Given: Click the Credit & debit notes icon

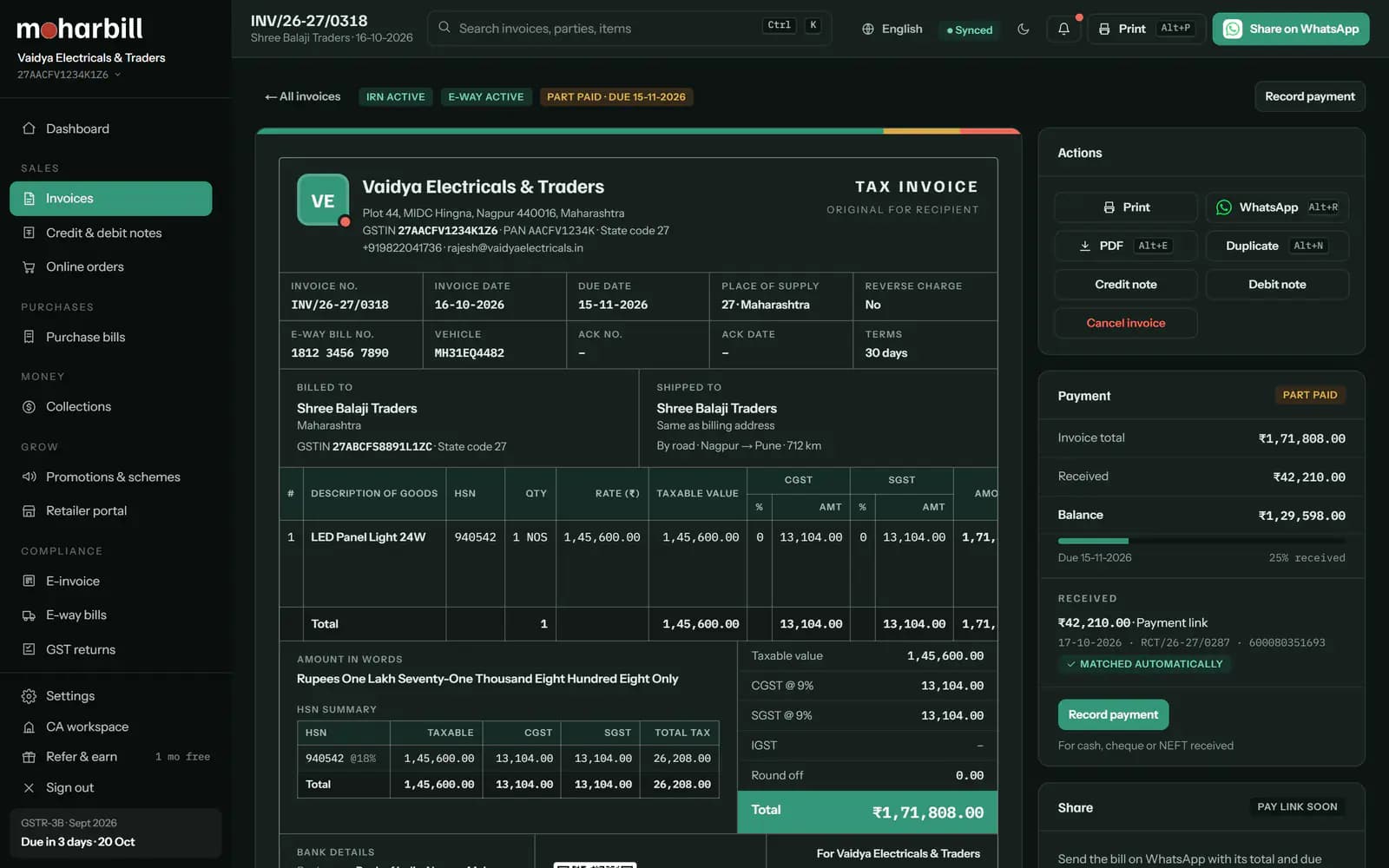Looking at the screenshot, I should click(29, 233).
